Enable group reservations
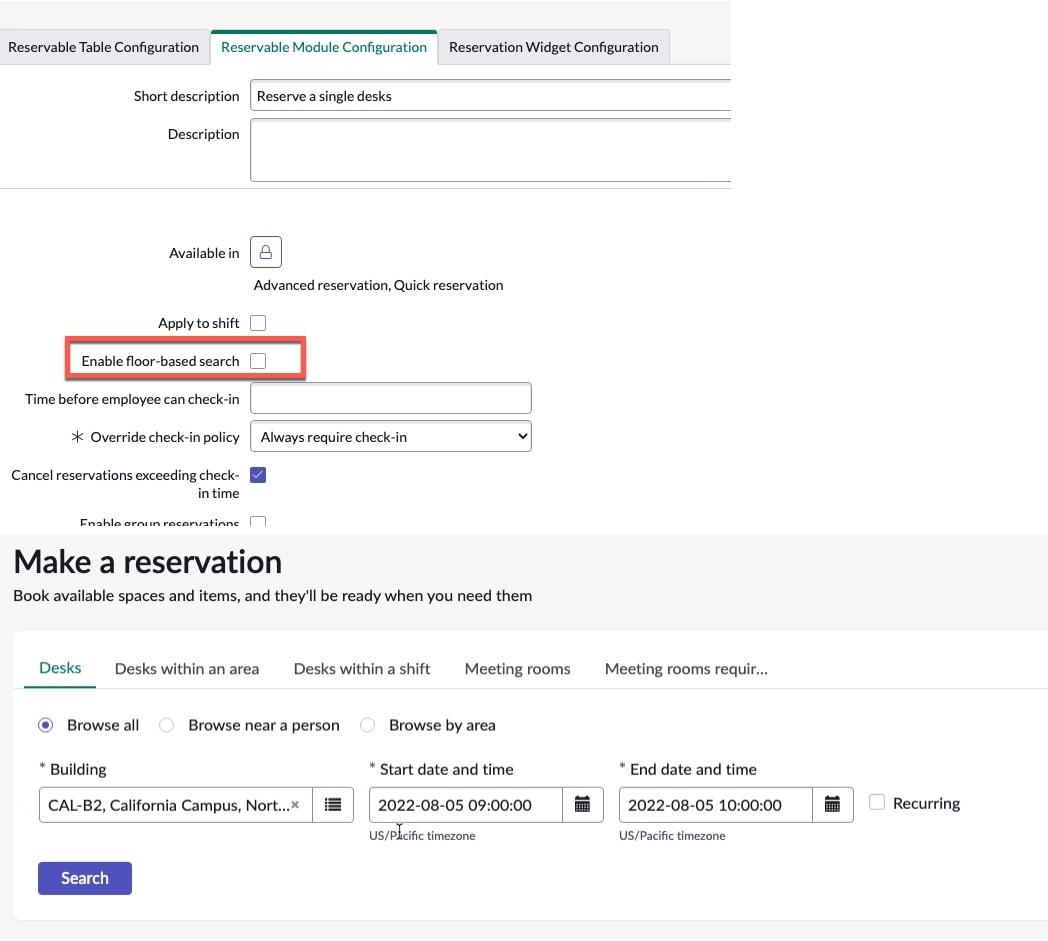This screenshot has height=941, width=1048. (x=257, y=523)
